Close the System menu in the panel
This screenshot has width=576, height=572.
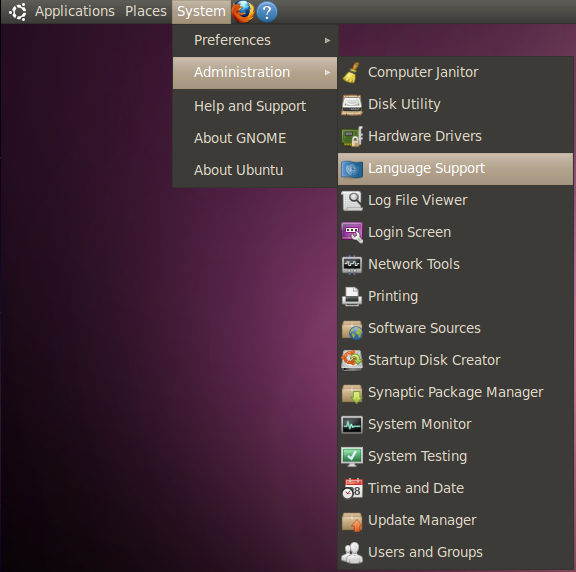click(201, 12)
